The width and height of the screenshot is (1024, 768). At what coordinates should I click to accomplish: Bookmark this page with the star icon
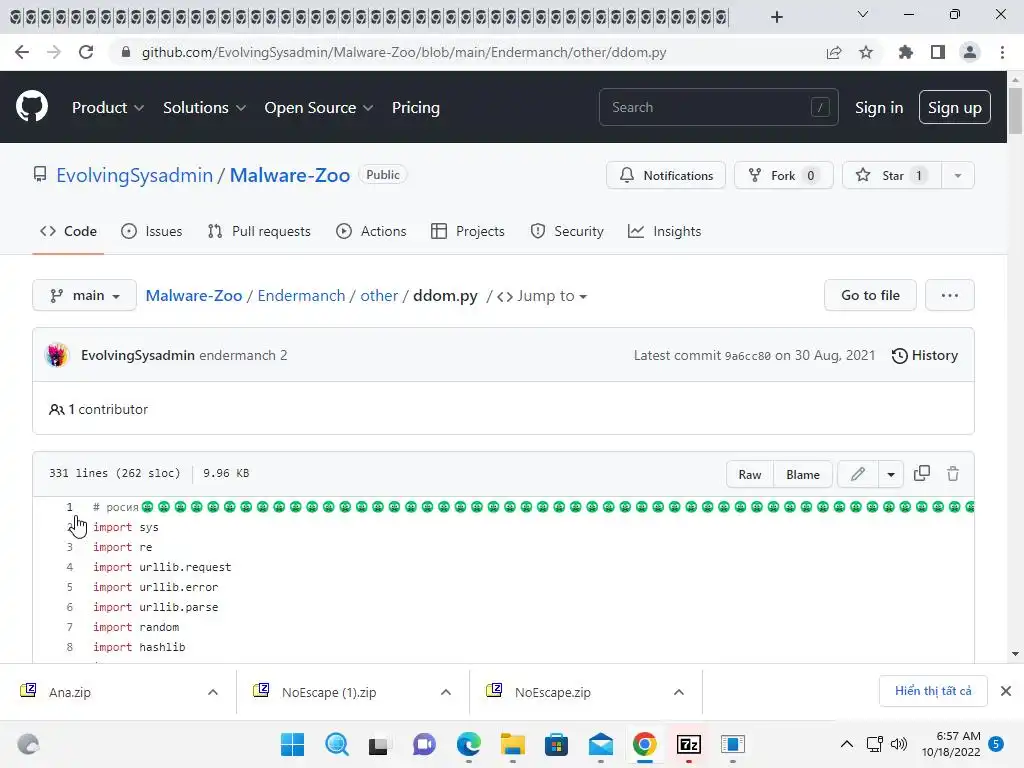(866, 52)
